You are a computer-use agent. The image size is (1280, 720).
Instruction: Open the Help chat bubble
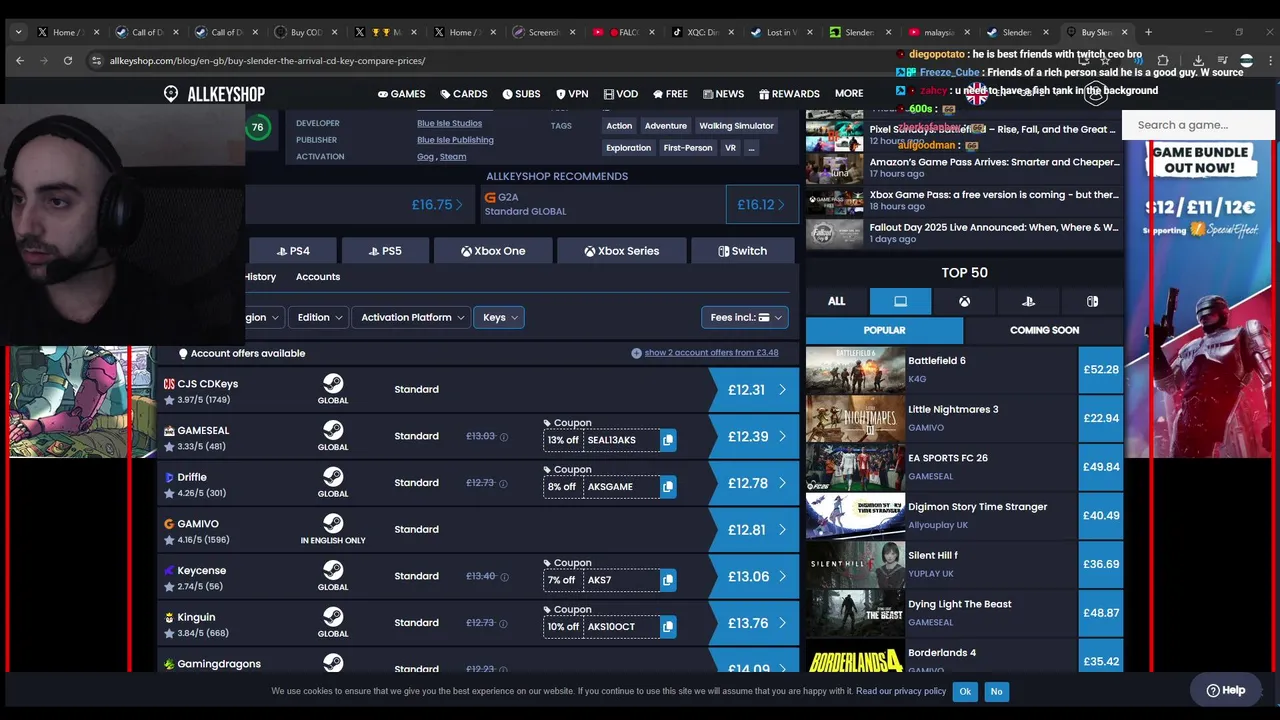tap(1225, 690)
